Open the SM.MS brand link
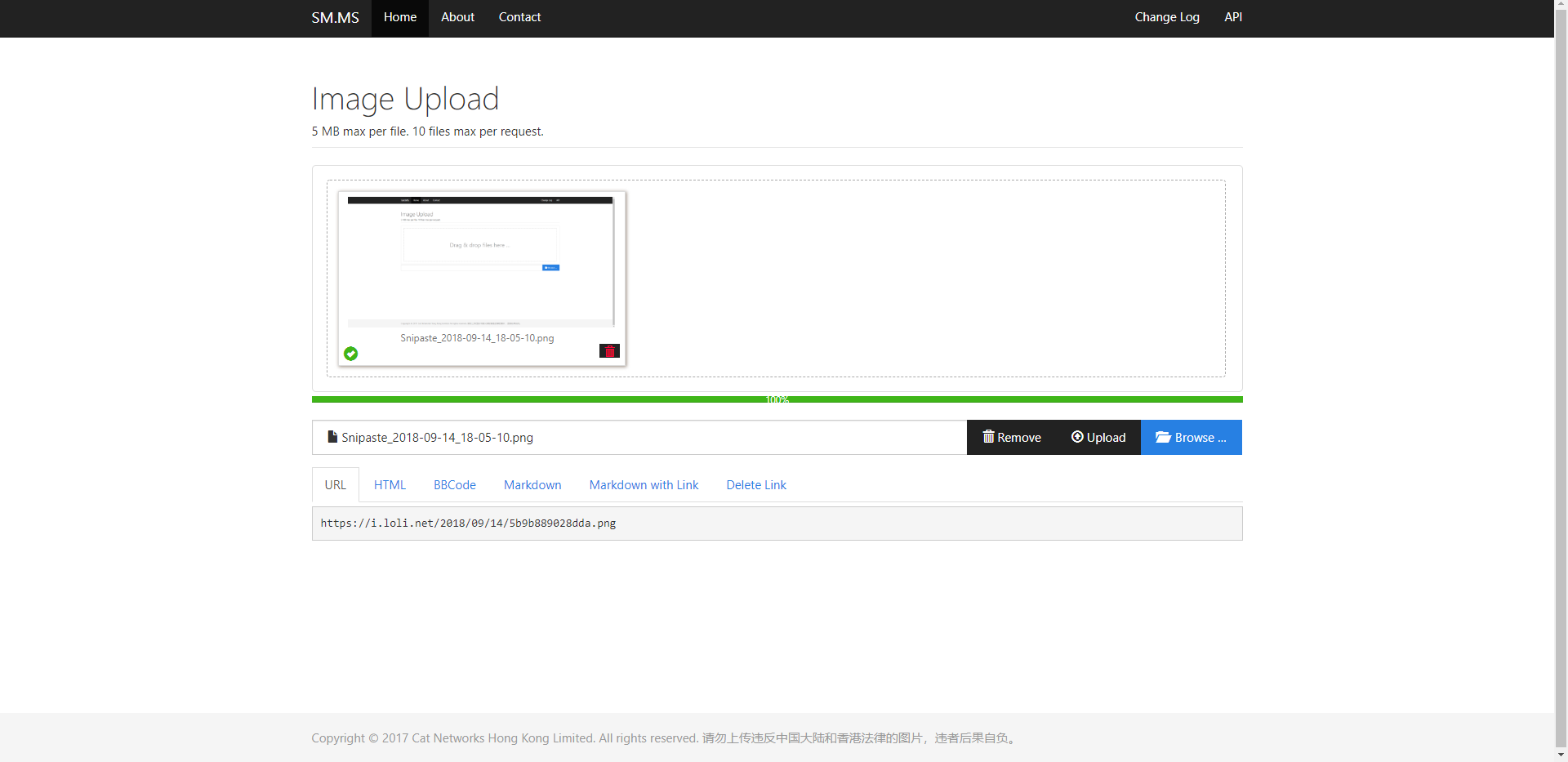Screen dimensions: 1568x762 (x=335, y=17)
